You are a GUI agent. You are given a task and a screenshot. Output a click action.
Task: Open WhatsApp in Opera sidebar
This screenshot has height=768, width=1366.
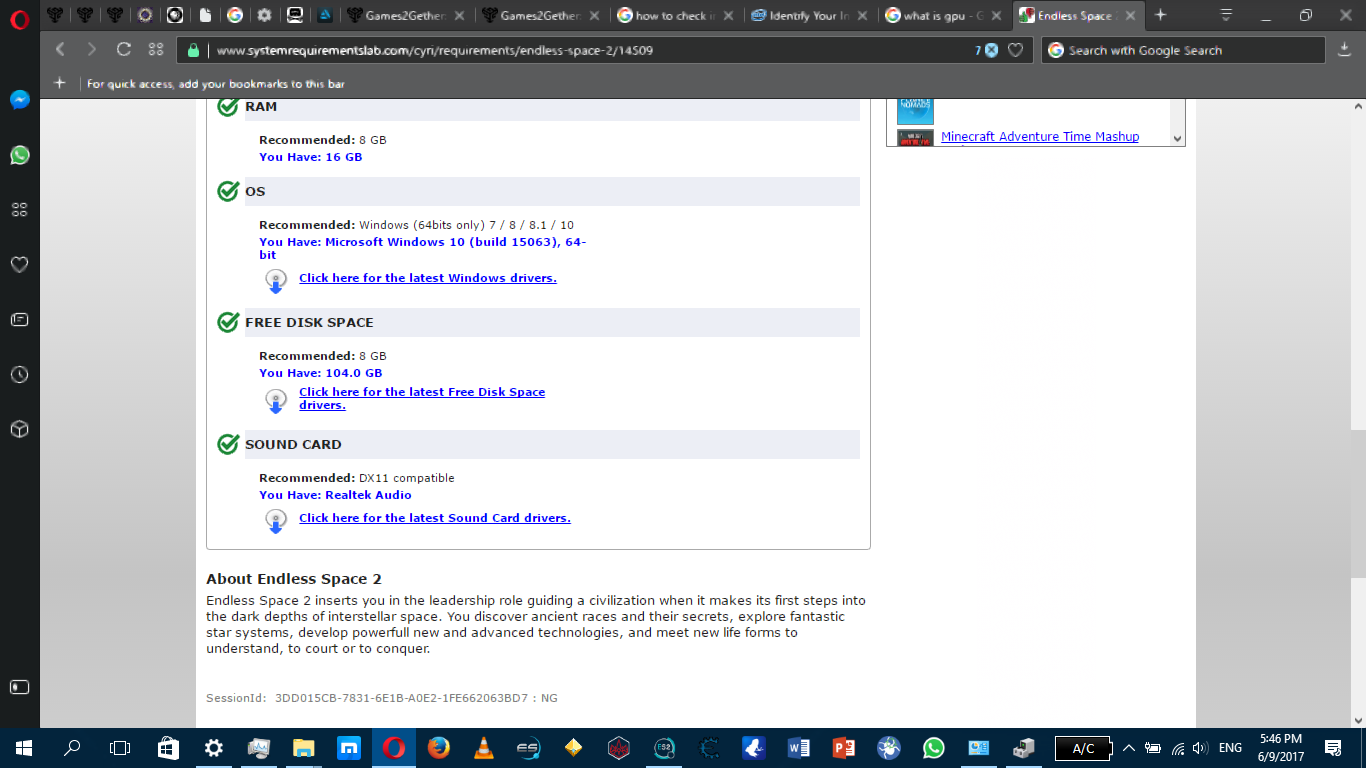tap(20, 155)
